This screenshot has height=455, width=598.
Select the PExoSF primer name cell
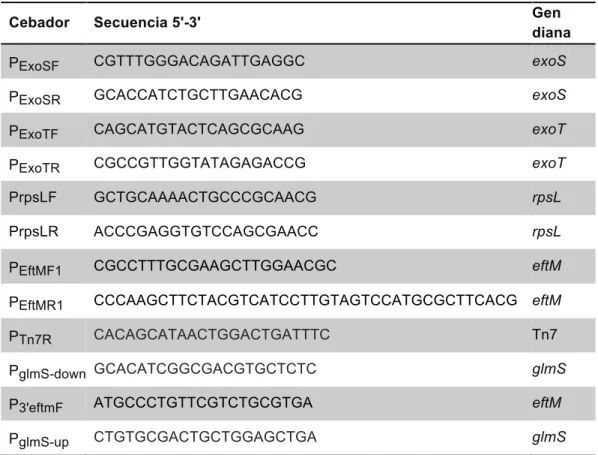(x=34, y=64)
